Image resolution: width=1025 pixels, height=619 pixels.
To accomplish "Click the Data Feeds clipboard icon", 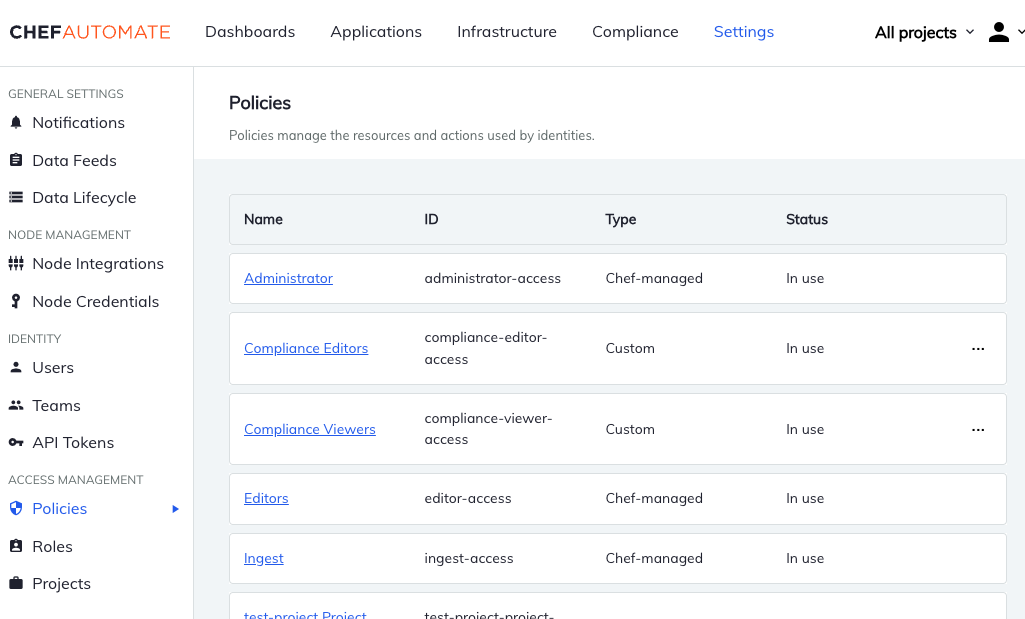I will pos(16,160).
